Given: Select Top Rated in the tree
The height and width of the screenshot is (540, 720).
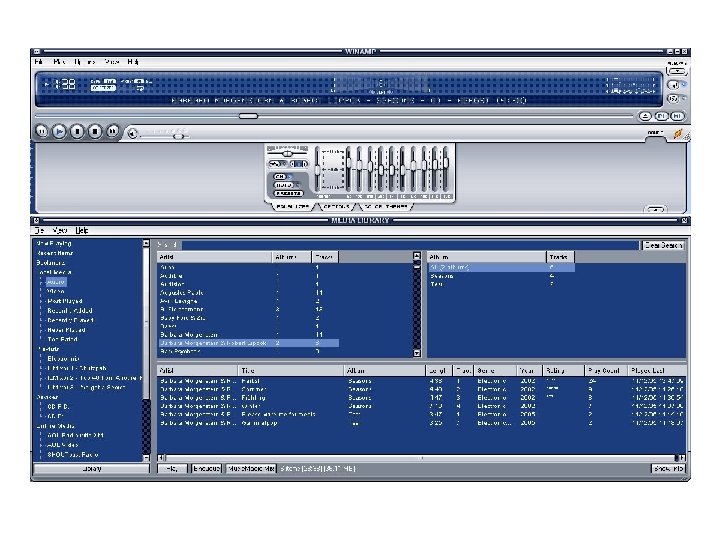Looking at the screenshot, I should pos(62,339).
